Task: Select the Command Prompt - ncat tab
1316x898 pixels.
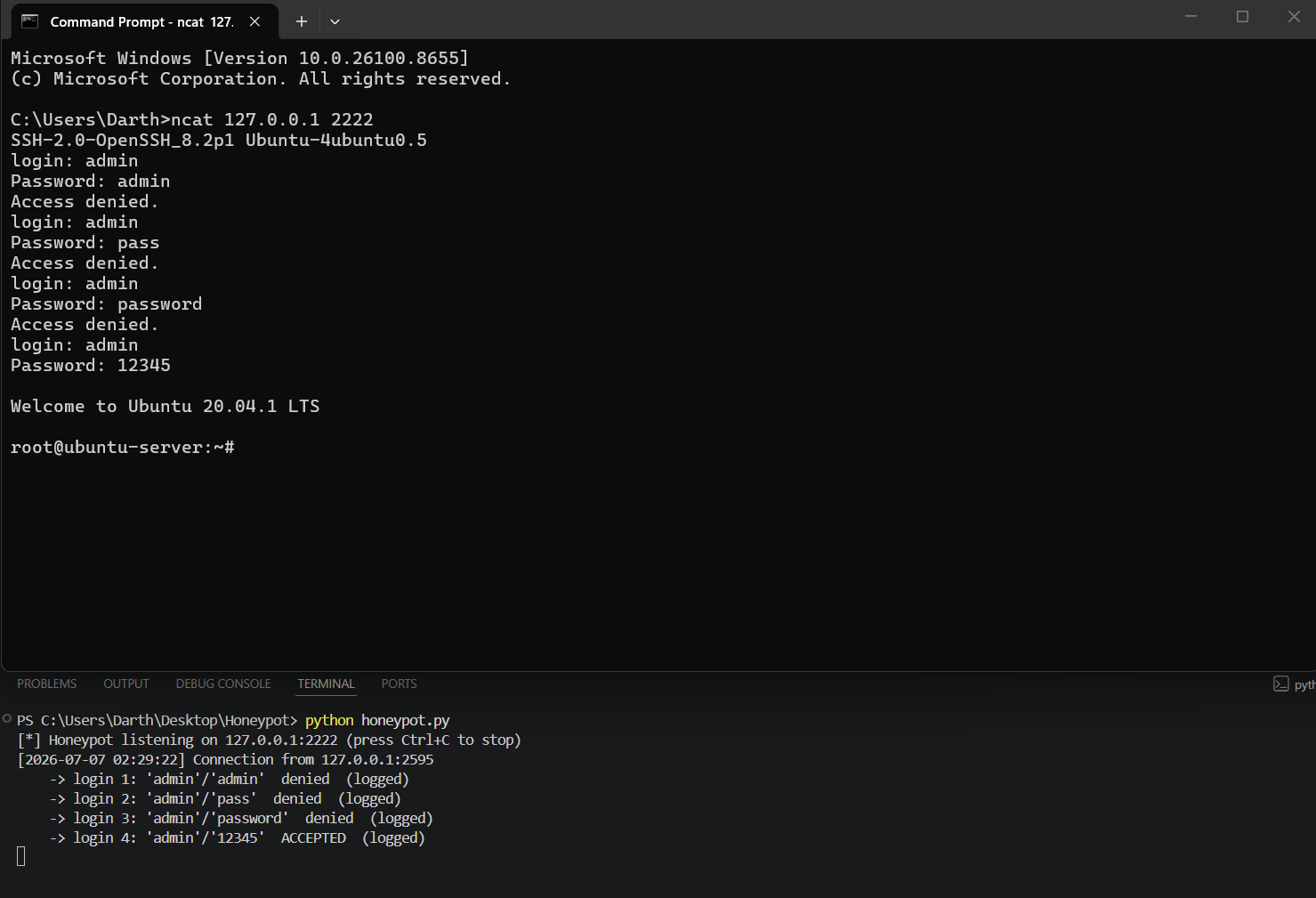Action: [x=144, y=21]
